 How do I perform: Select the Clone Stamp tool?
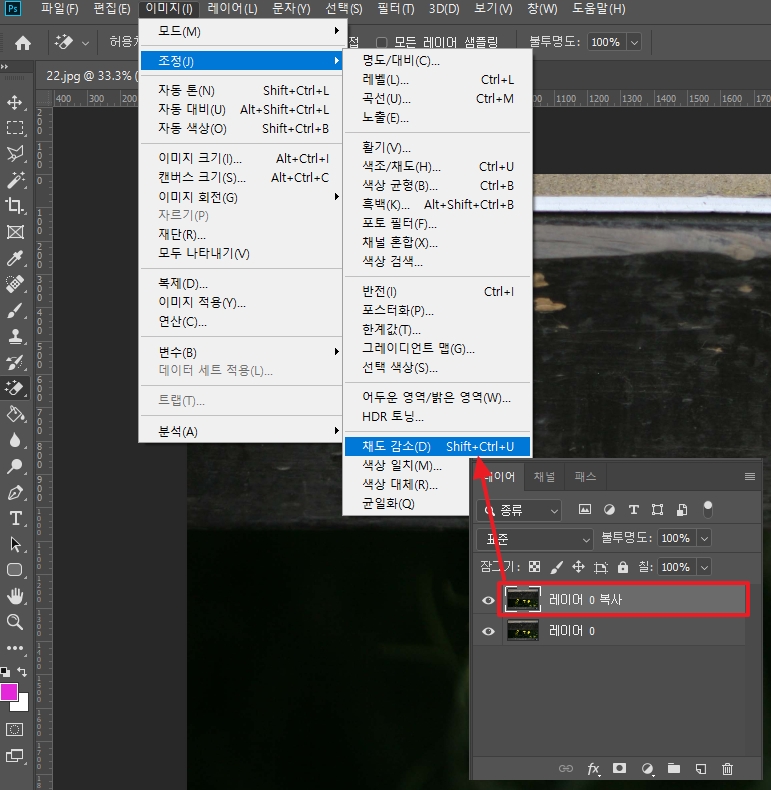[x=15, y=336]
